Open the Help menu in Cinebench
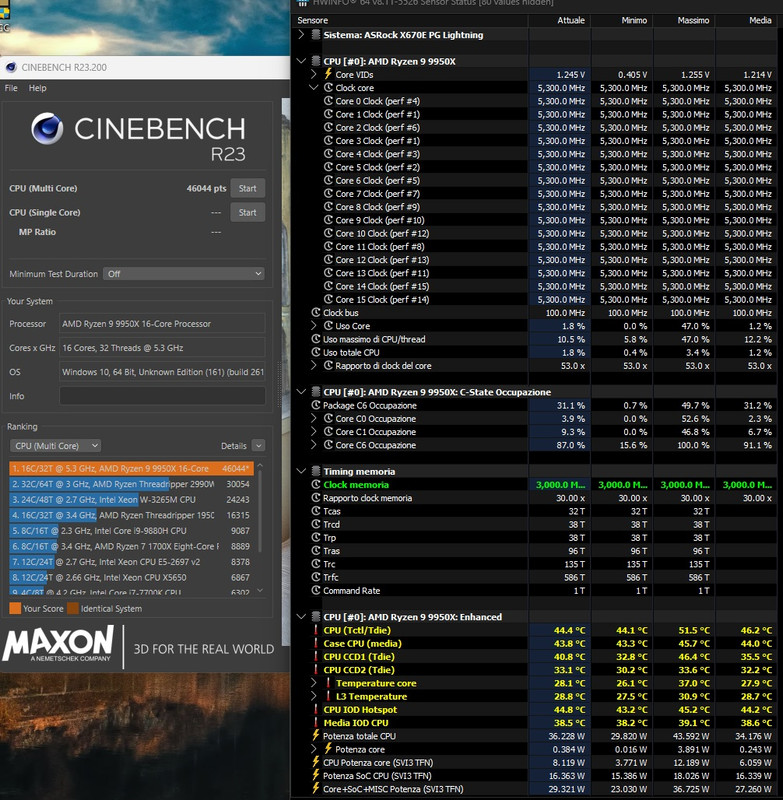Viewport: 783px width, 800px height. (37, 88)
